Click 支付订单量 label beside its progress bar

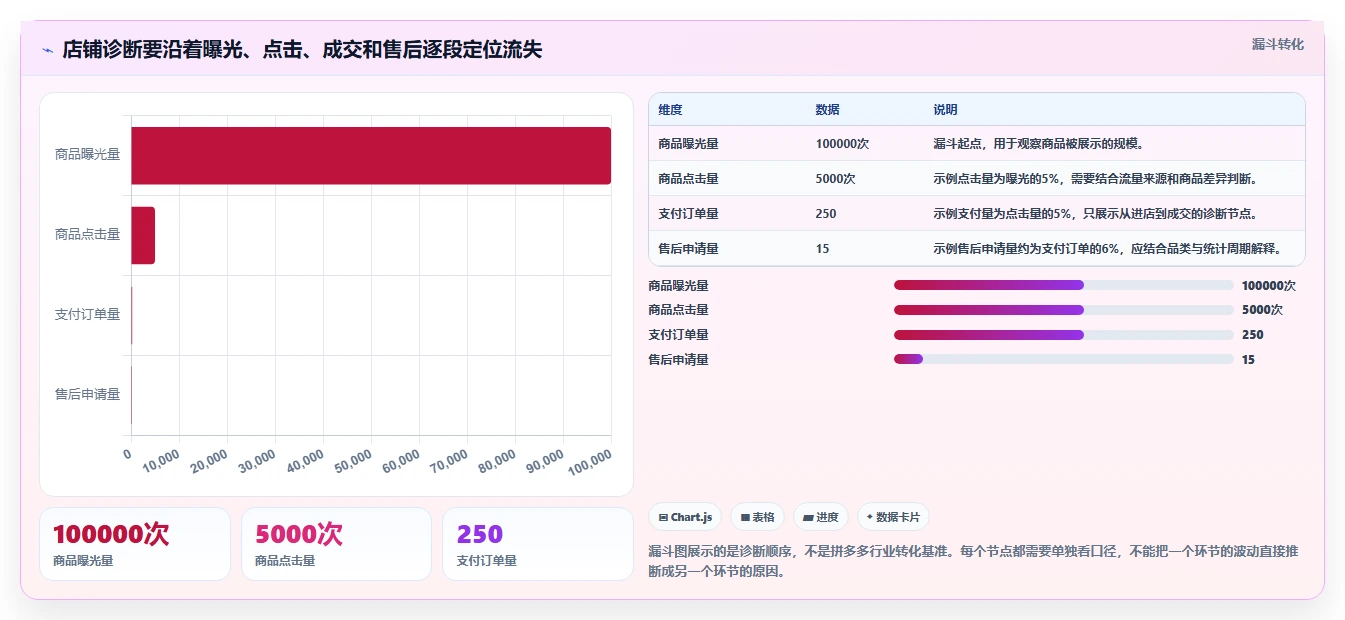[678, 335]
